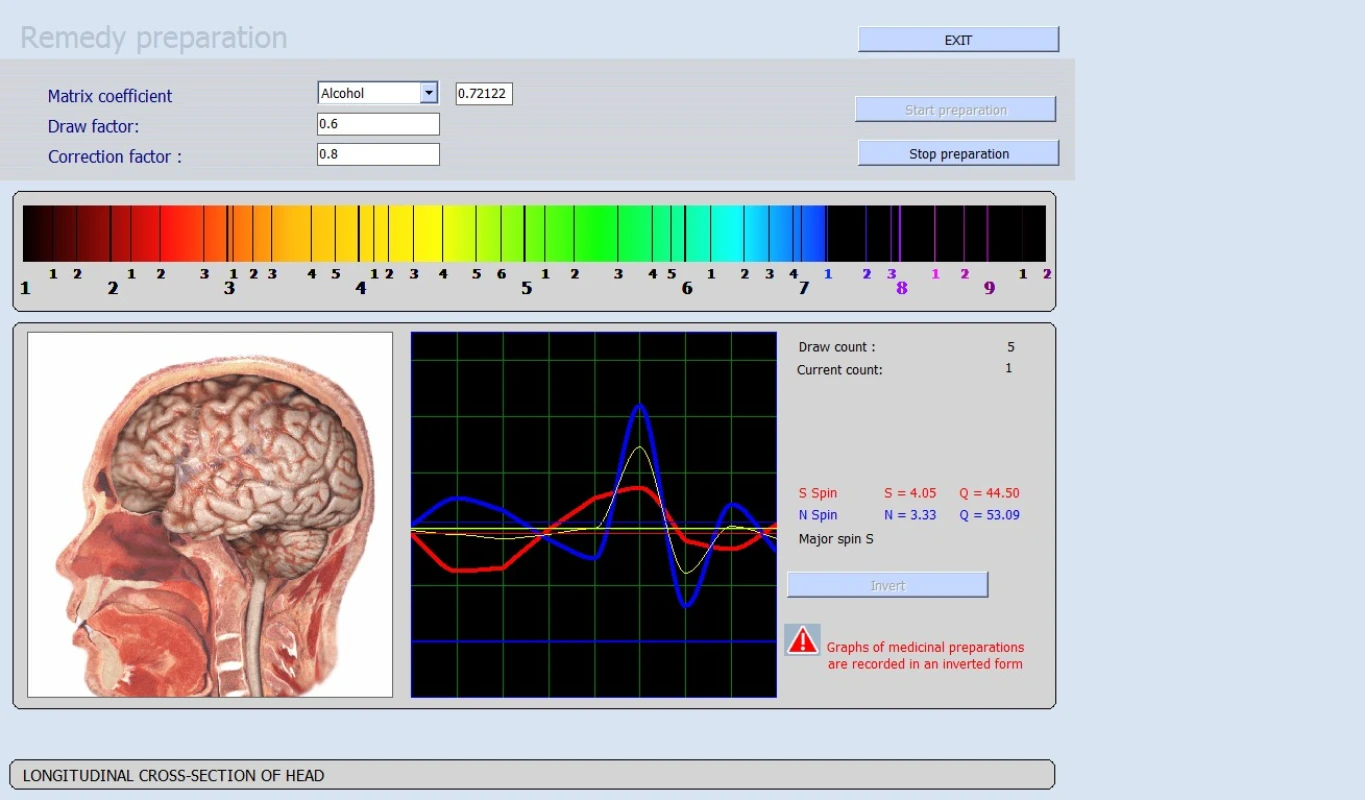Click the red 'S Spin' label

[818, 493]
